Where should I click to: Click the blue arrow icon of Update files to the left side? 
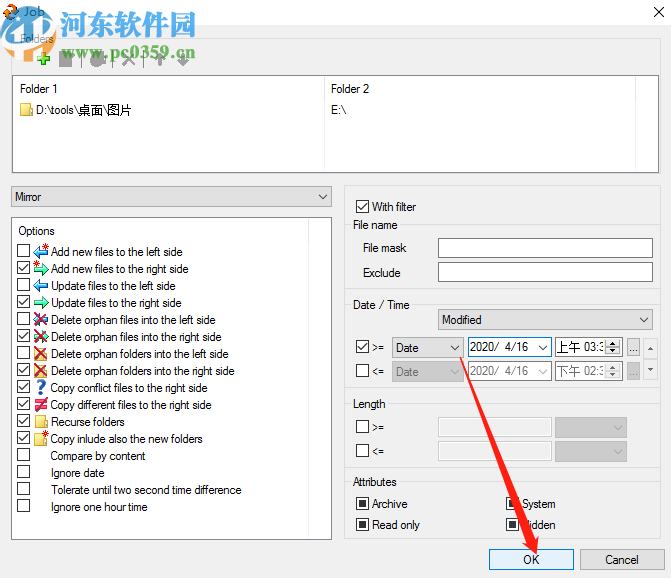[41, 285]
